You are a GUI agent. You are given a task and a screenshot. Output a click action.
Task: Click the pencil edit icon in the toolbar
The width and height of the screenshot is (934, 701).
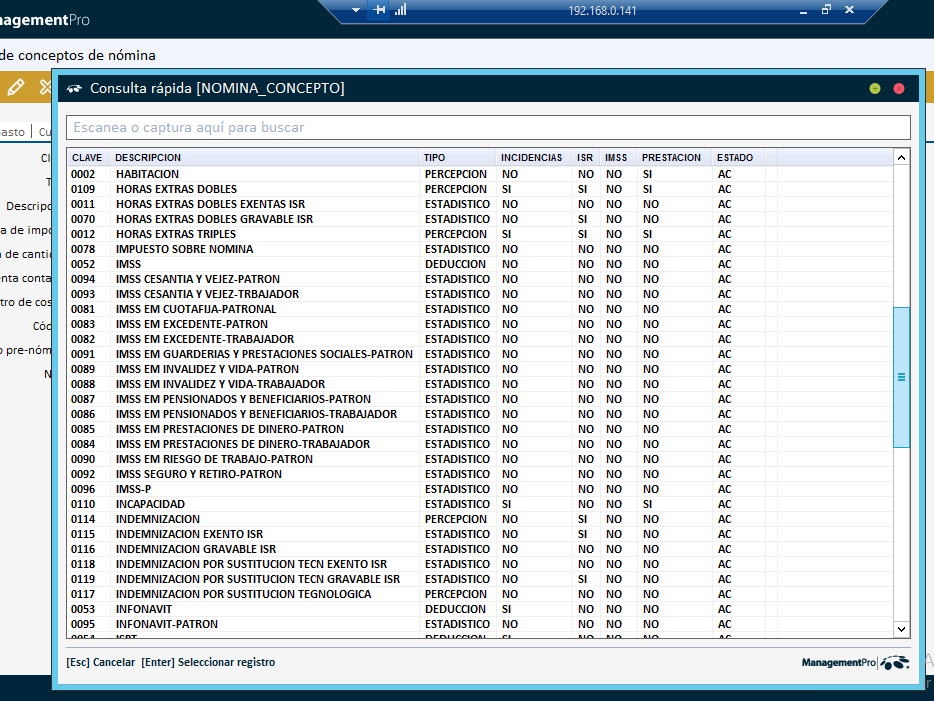[x=15, y=88]
